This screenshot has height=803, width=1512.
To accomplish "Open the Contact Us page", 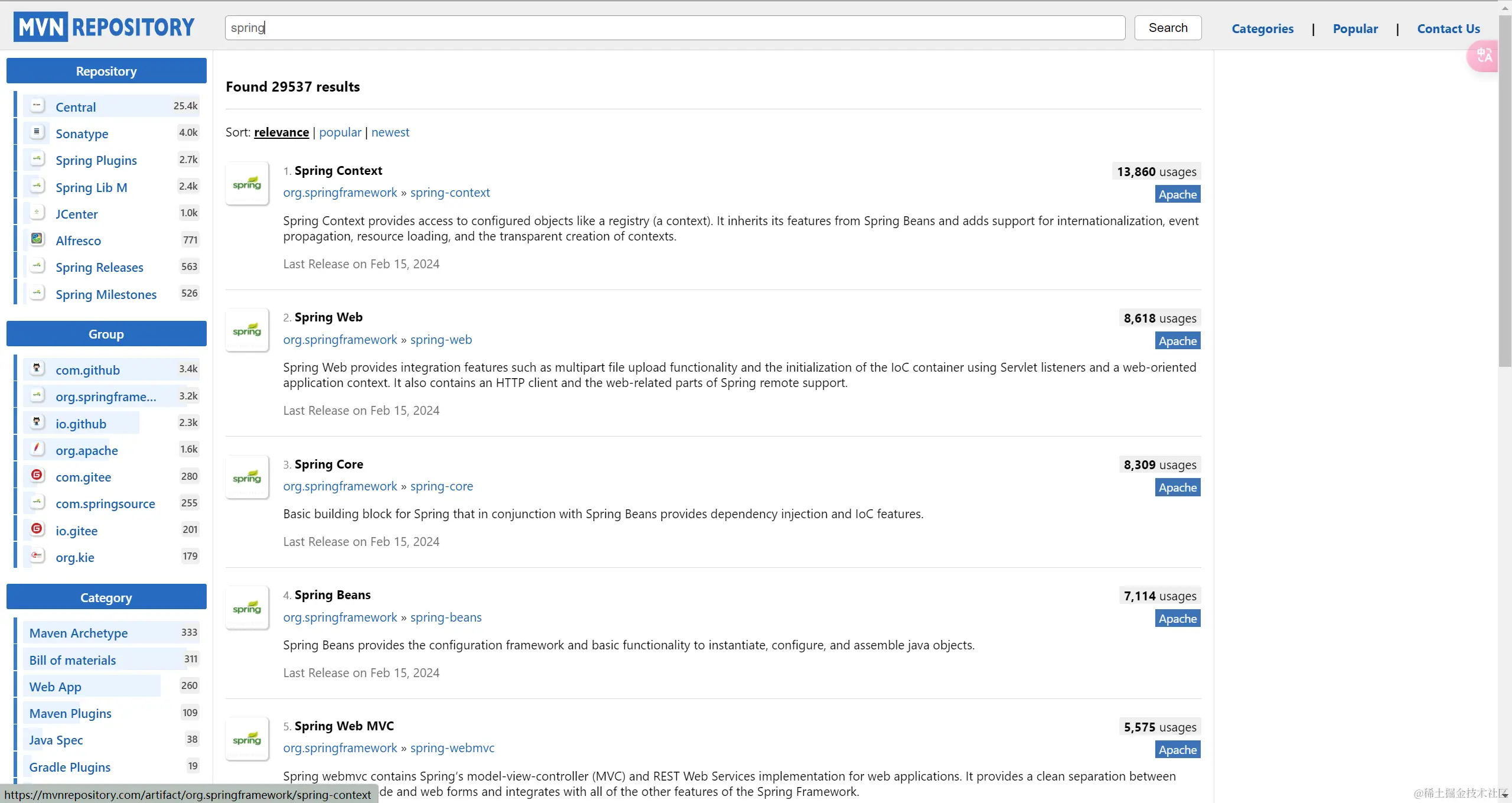I will [x=1448, y=28].
